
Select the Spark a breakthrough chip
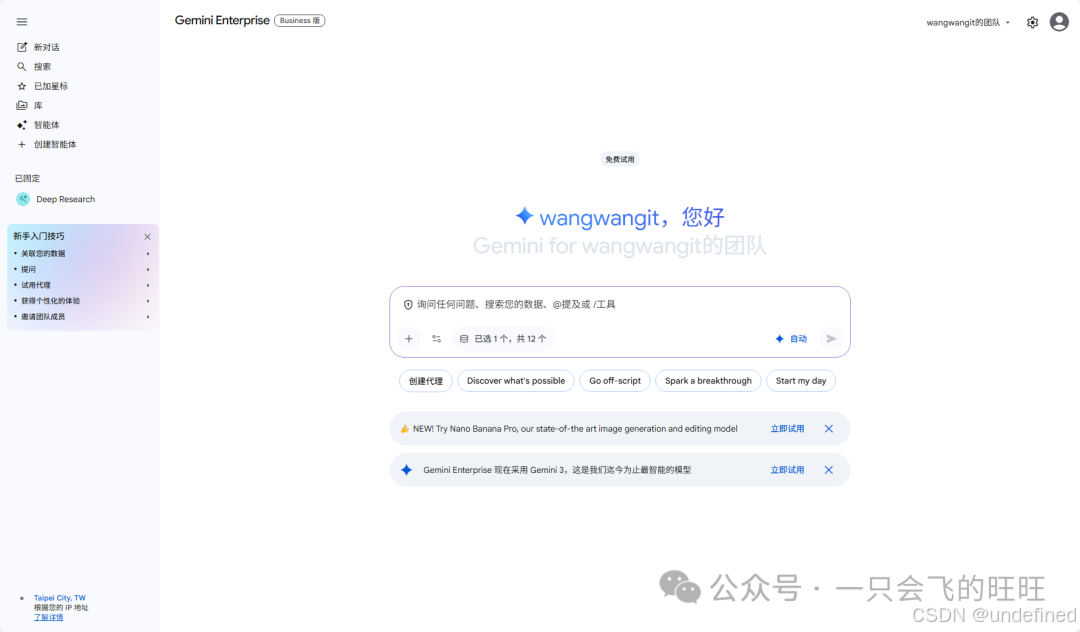pos(708,381)
